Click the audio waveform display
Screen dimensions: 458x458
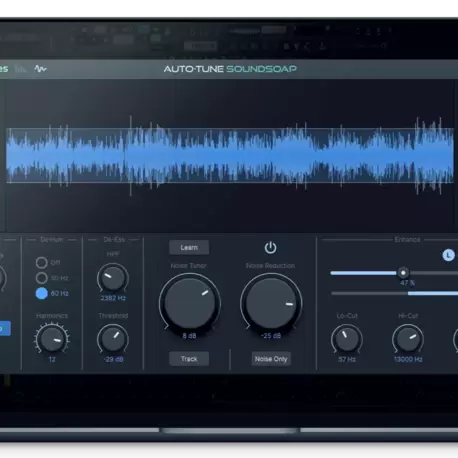click(x=230, y=156)
